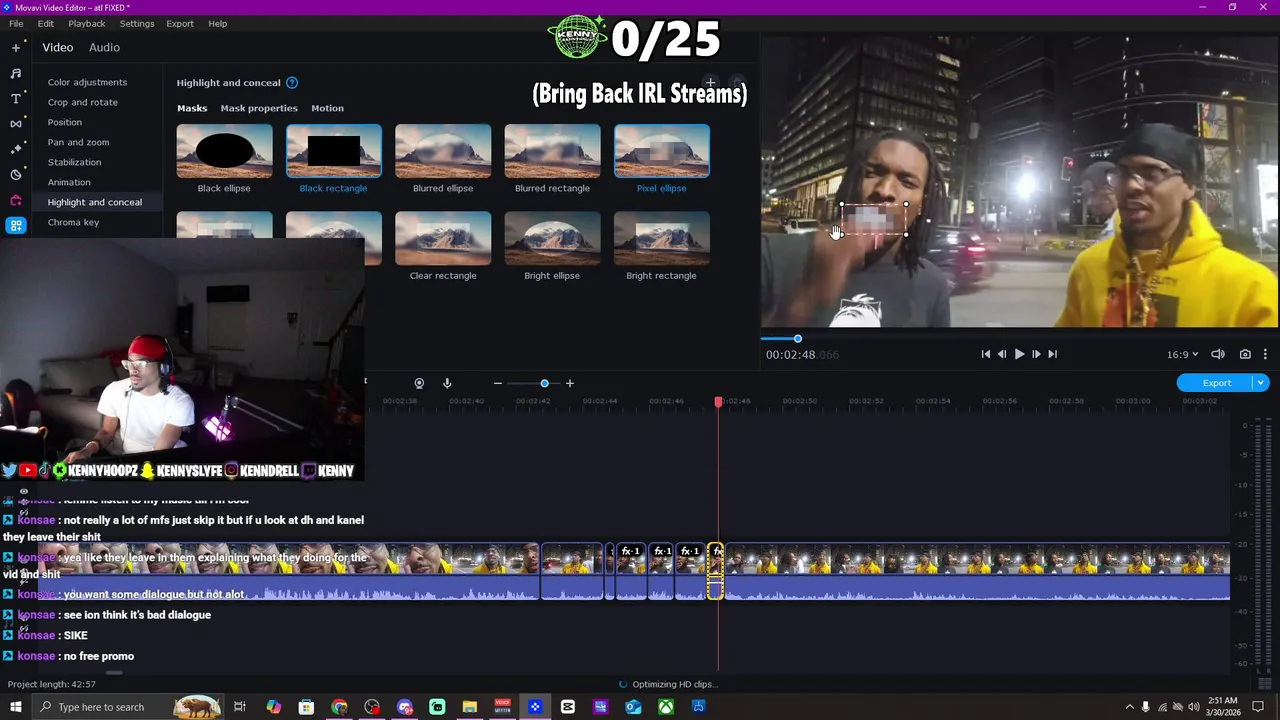Play the preview video
This screenshot has height=720, width=1280.
[1019, 354]
